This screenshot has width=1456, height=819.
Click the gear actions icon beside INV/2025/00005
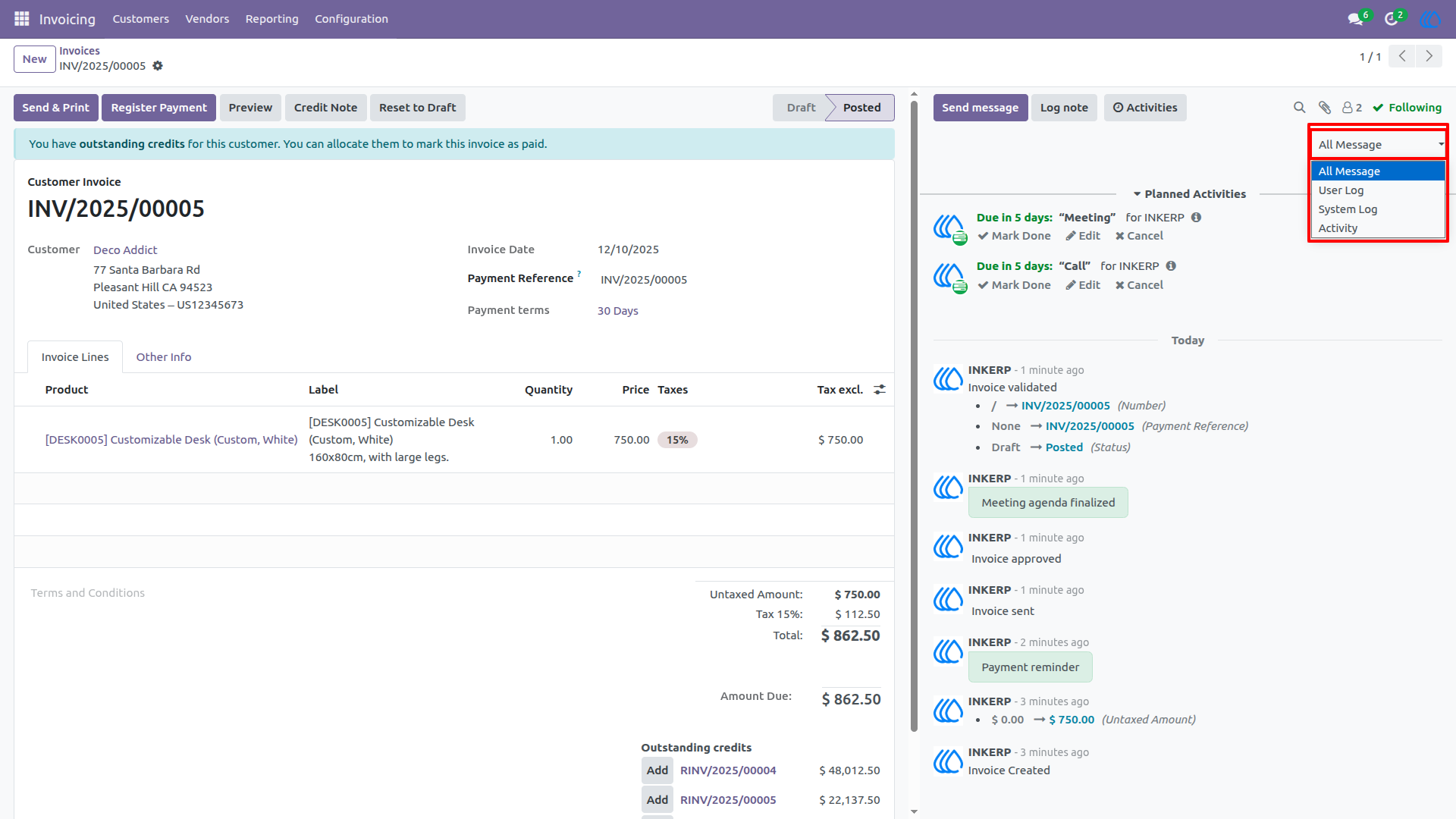pyautogui.click(x=158, y=66)
